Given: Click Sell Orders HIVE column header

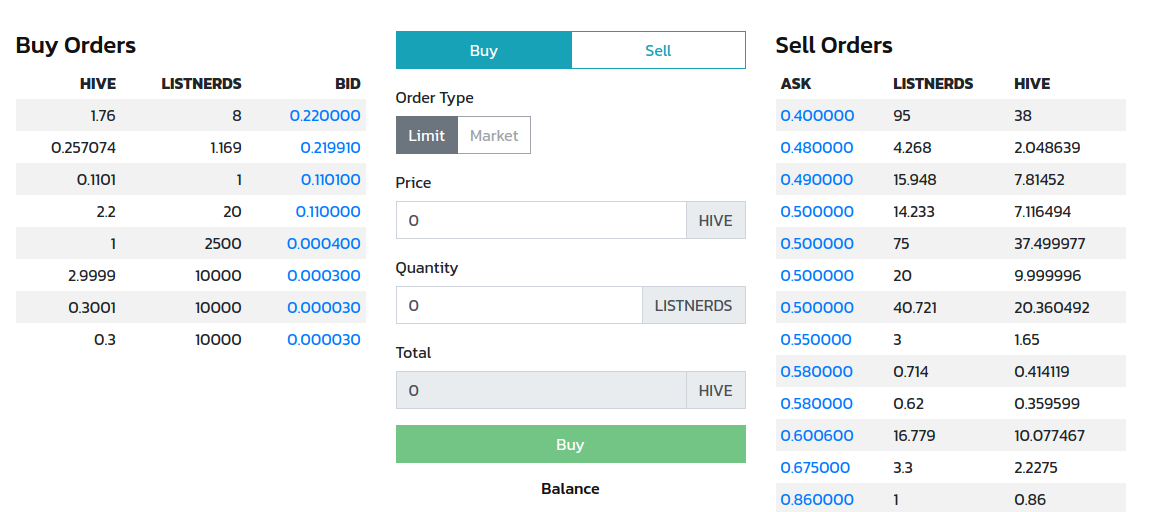Looking at the screenshot, I should point(1032,84).
